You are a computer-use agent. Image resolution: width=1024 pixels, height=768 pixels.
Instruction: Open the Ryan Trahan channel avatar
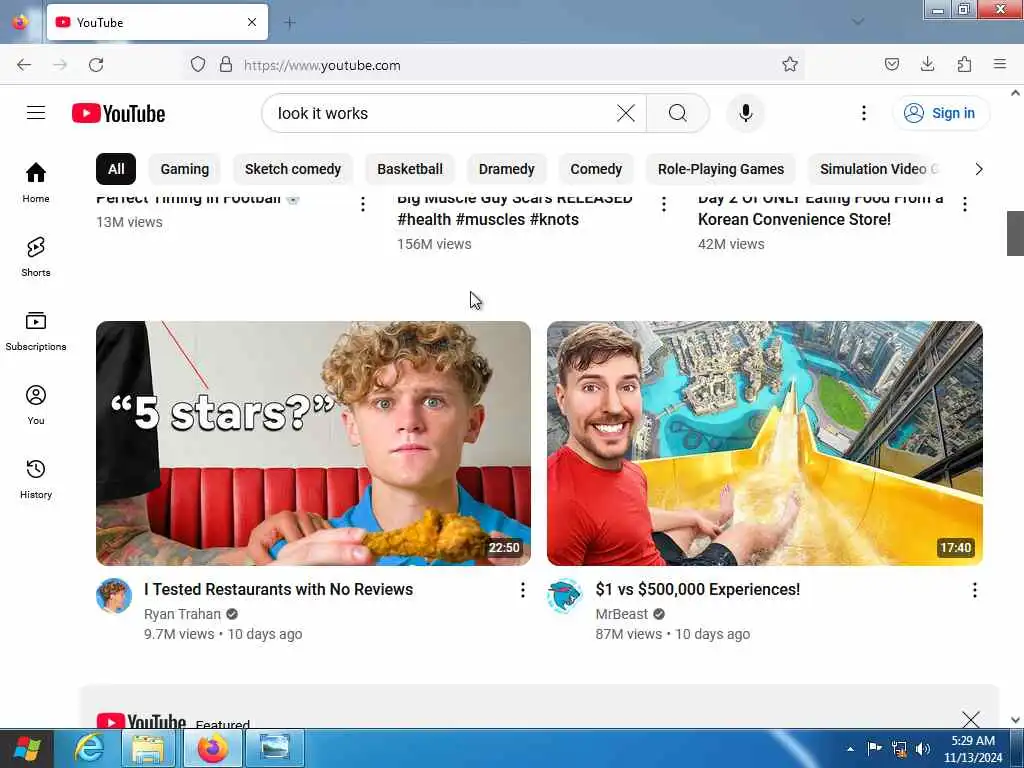point(114,596)
